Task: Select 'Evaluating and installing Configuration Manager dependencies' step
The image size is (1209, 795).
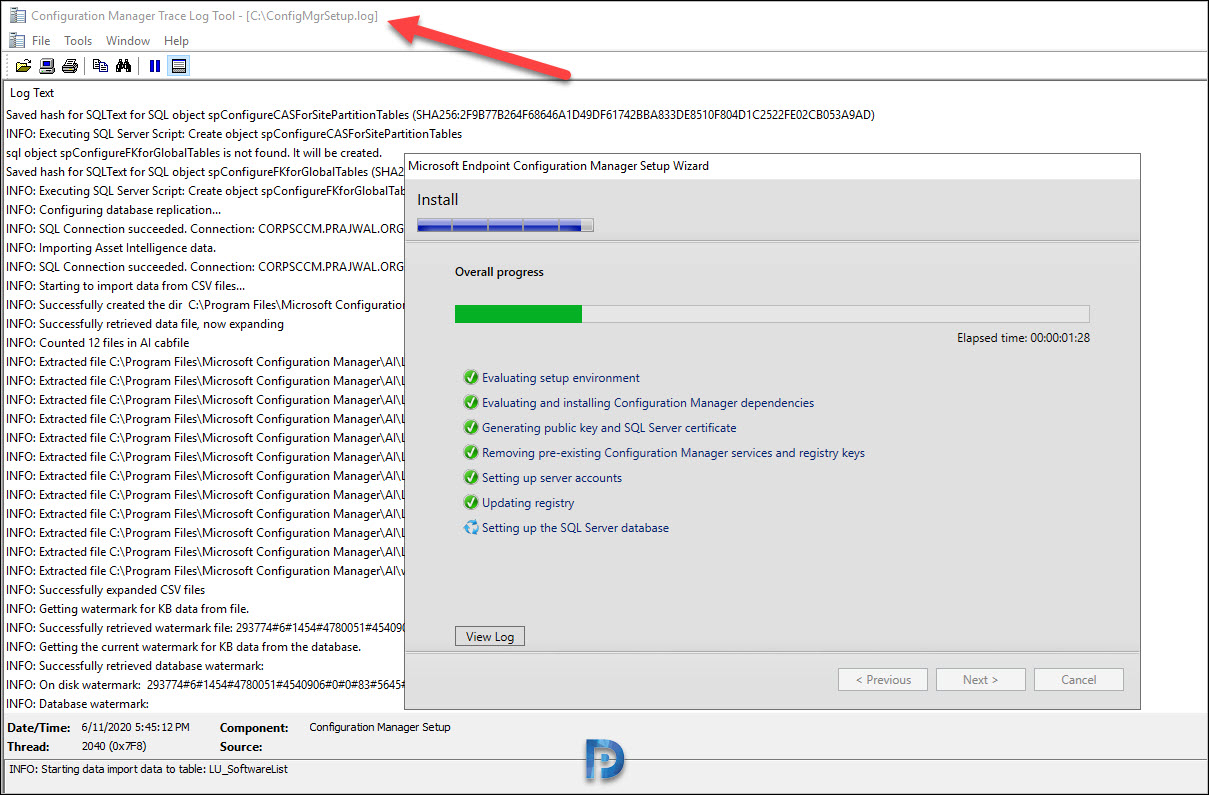Action: [648, 403]
